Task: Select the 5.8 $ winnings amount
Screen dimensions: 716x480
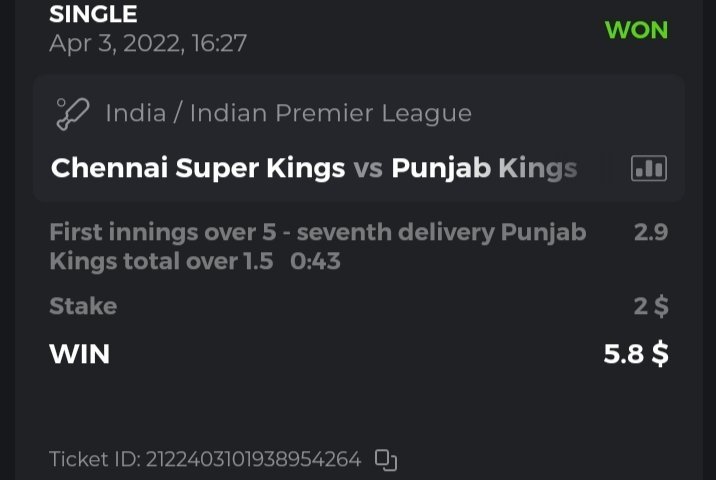Action: (635, 354)
